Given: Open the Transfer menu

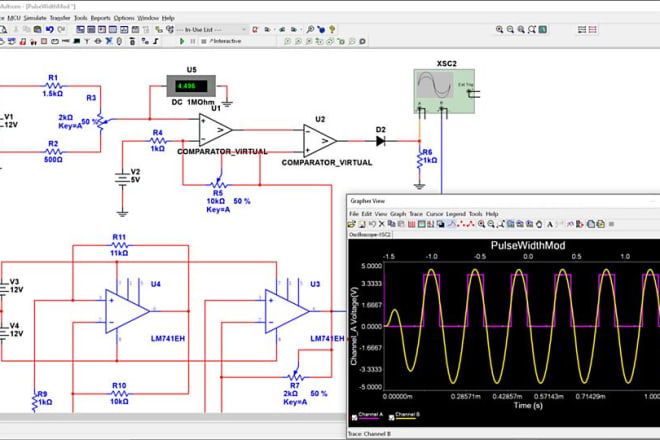Looking at the screenshot, I should (x=60, y=18).
